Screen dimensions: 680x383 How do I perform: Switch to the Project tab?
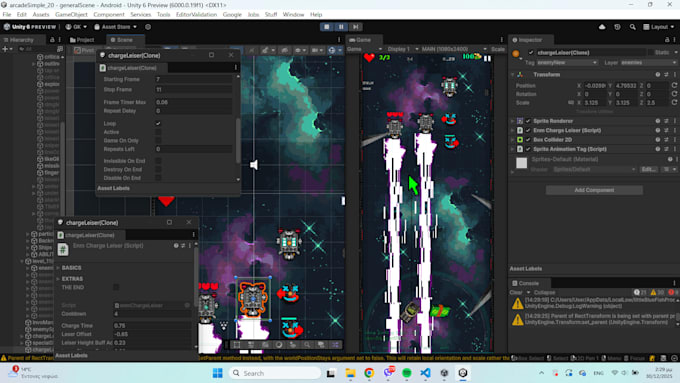pyautogui.click(x=82, y=40)
